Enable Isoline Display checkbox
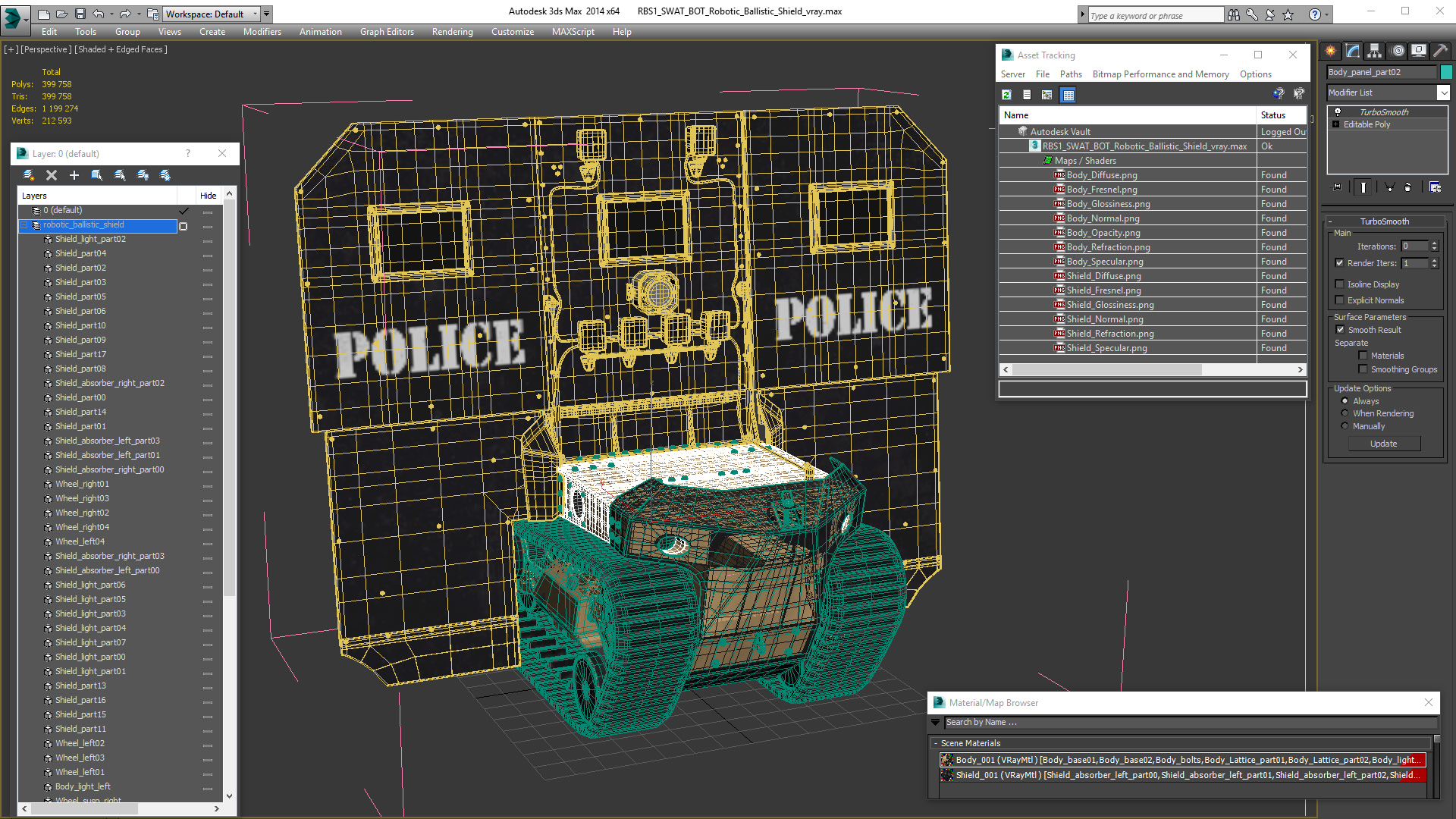This screenshot has width=1456, height=819. (x=1339, y=284)
